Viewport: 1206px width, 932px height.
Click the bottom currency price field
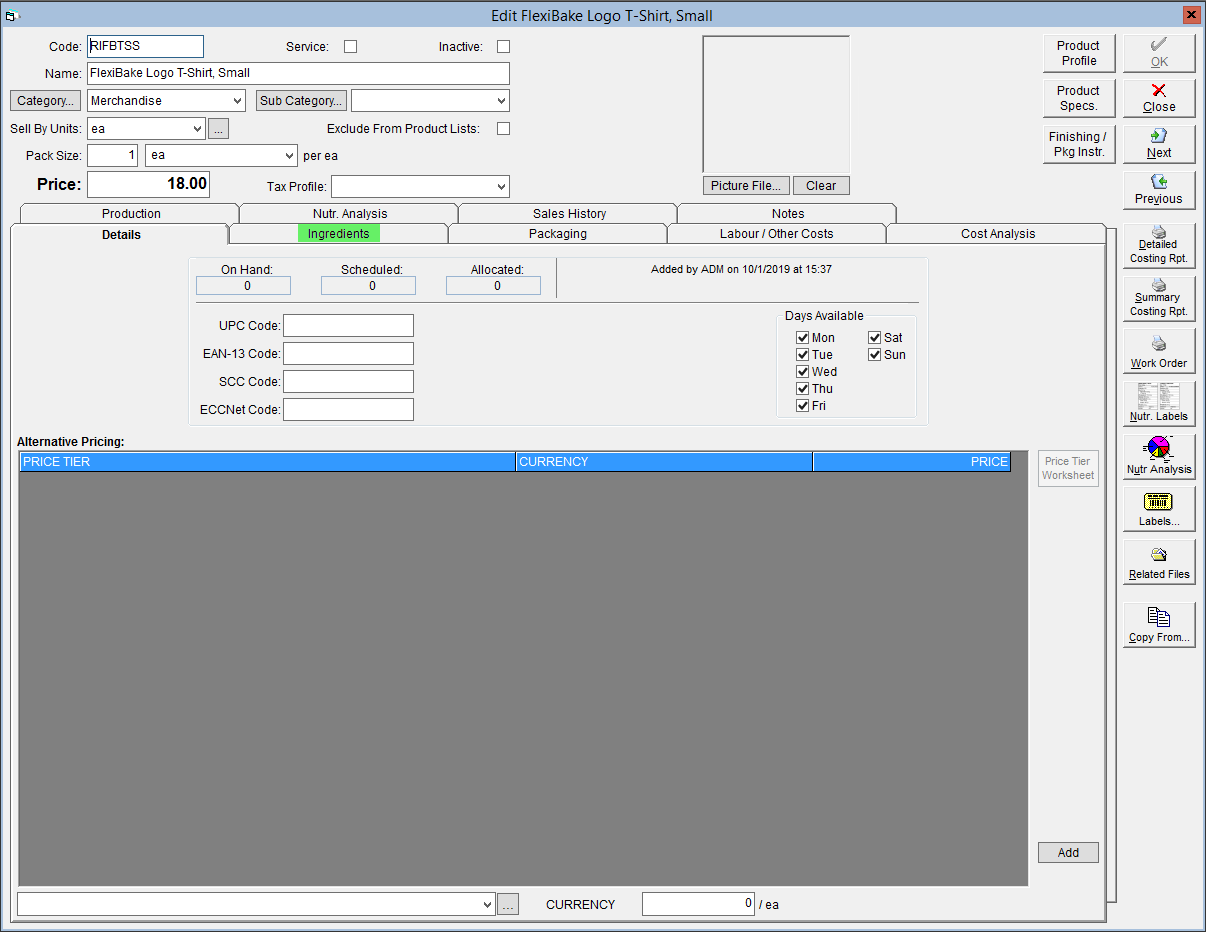698,904
